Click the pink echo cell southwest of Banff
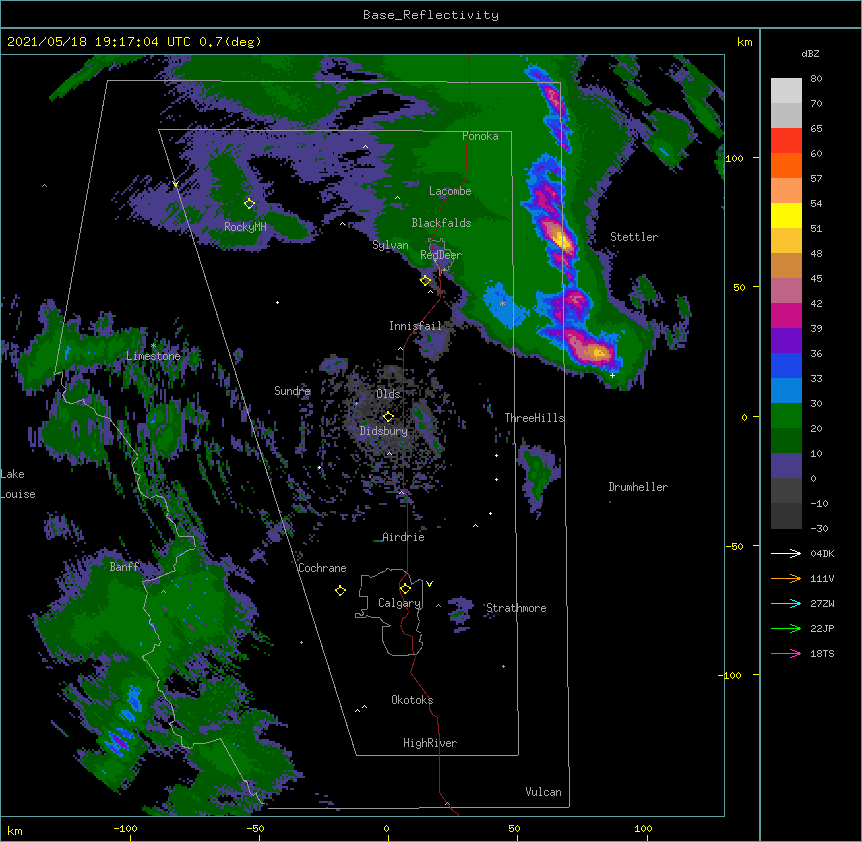This screenshot has width=862, height=842. (x=119, y=742)
